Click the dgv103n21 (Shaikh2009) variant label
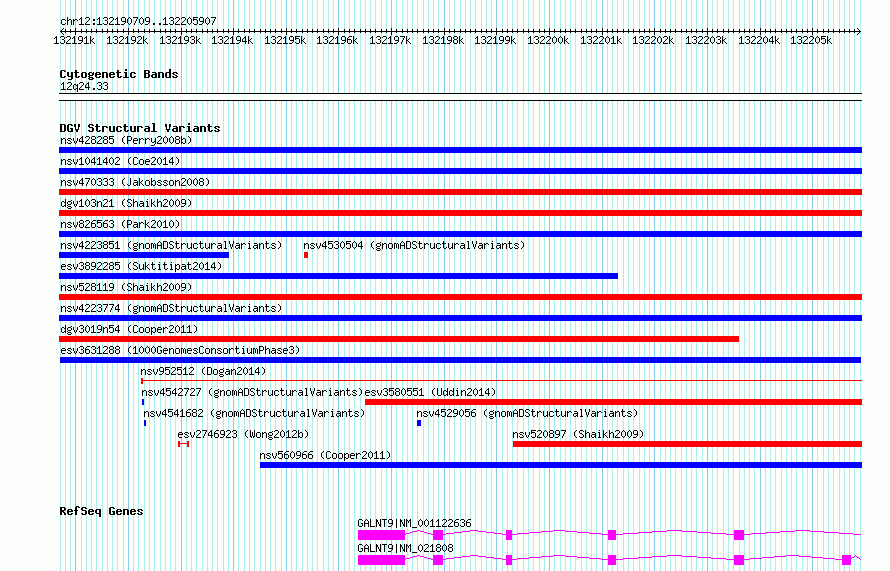Screen dimensions: 890x571 click(x=126, y=203)
